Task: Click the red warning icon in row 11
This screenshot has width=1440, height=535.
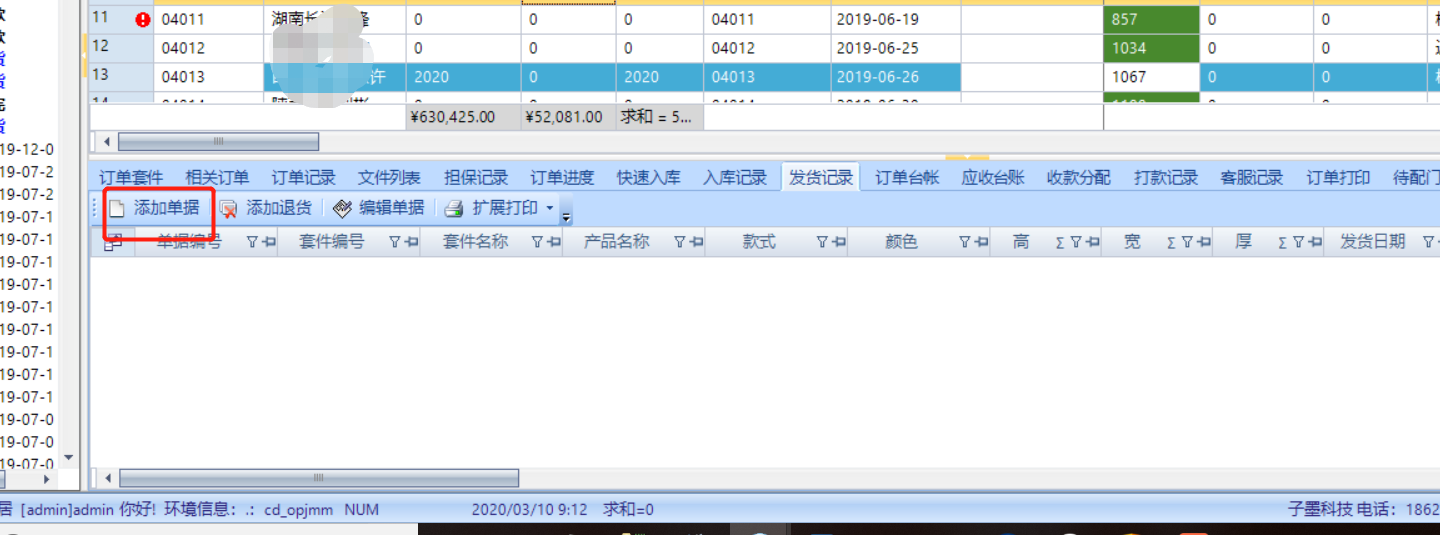Action: click(142, 19)
